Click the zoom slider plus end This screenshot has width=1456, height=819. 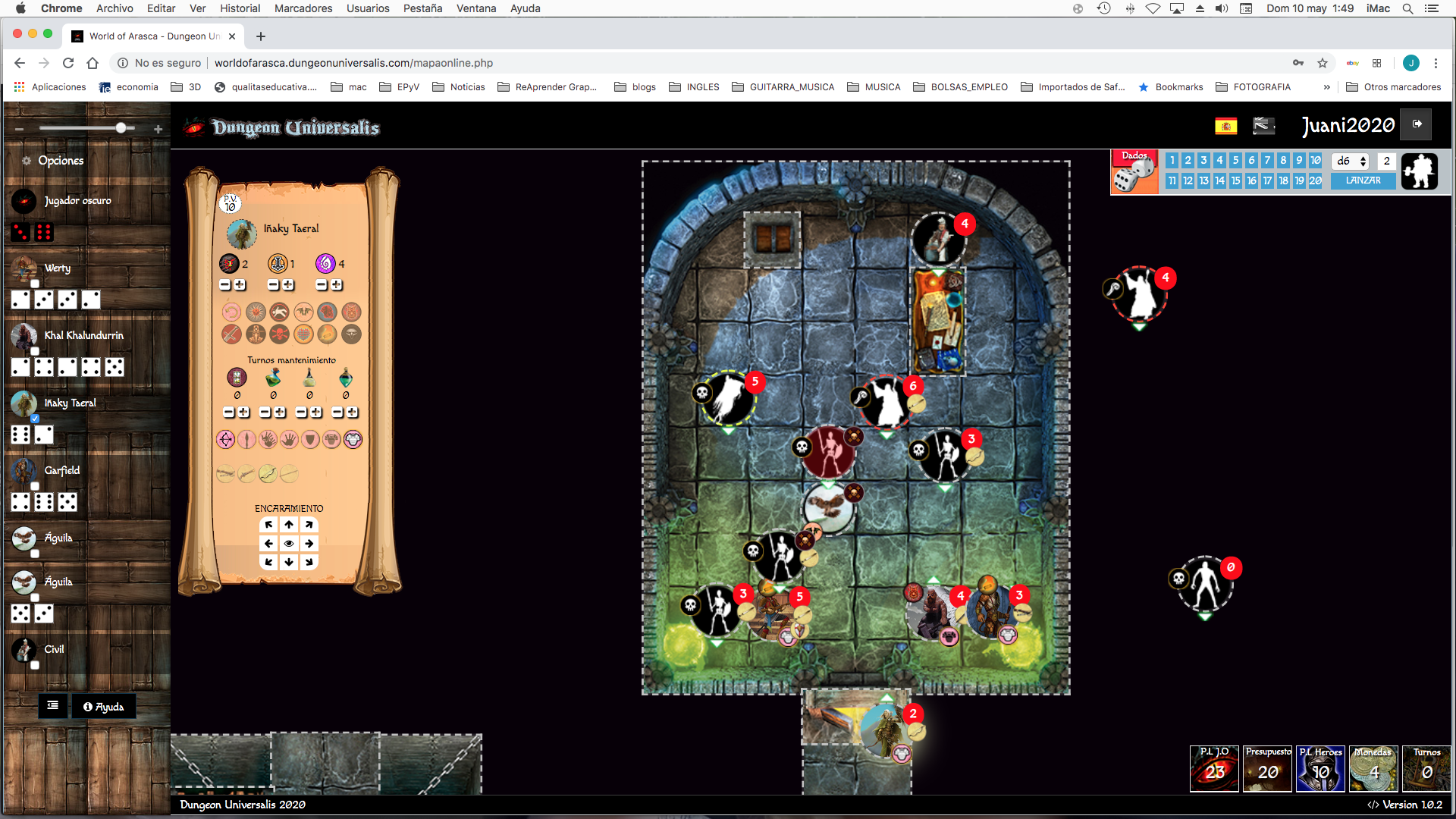point(158,129)
